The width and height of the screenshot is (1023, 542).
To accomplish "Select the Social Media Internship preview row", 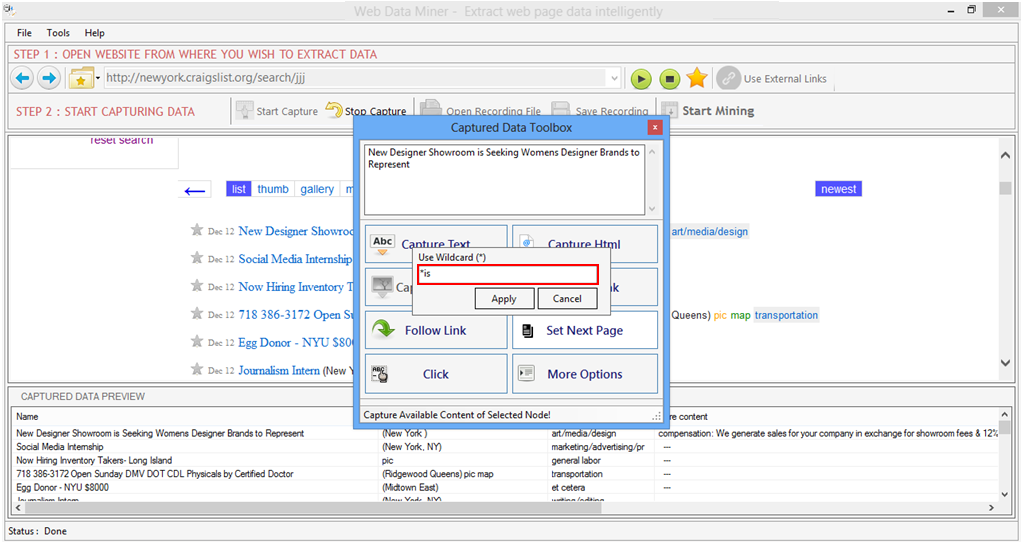I will coord(60,447).
